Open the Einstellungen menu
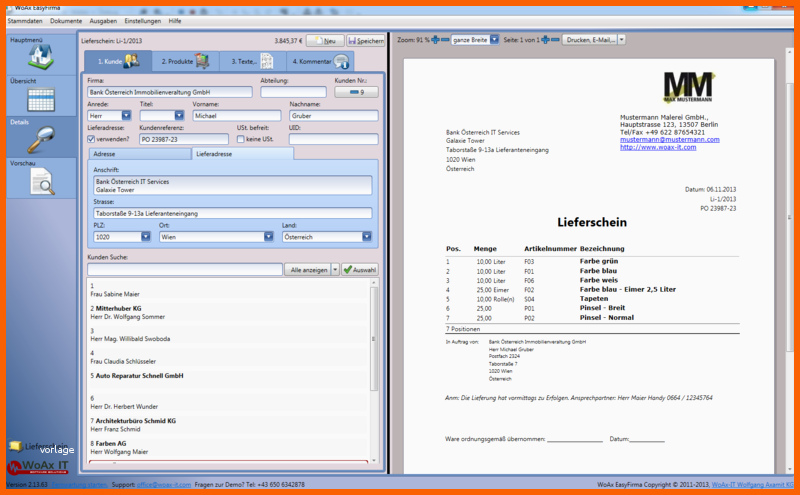Screen dimensions: 800x495 (x=143, y=21)
